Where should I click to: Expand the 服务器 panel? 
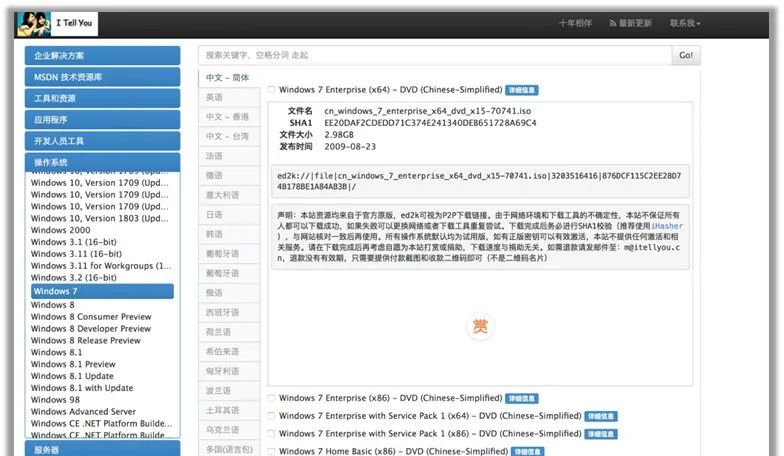point(102,449)
